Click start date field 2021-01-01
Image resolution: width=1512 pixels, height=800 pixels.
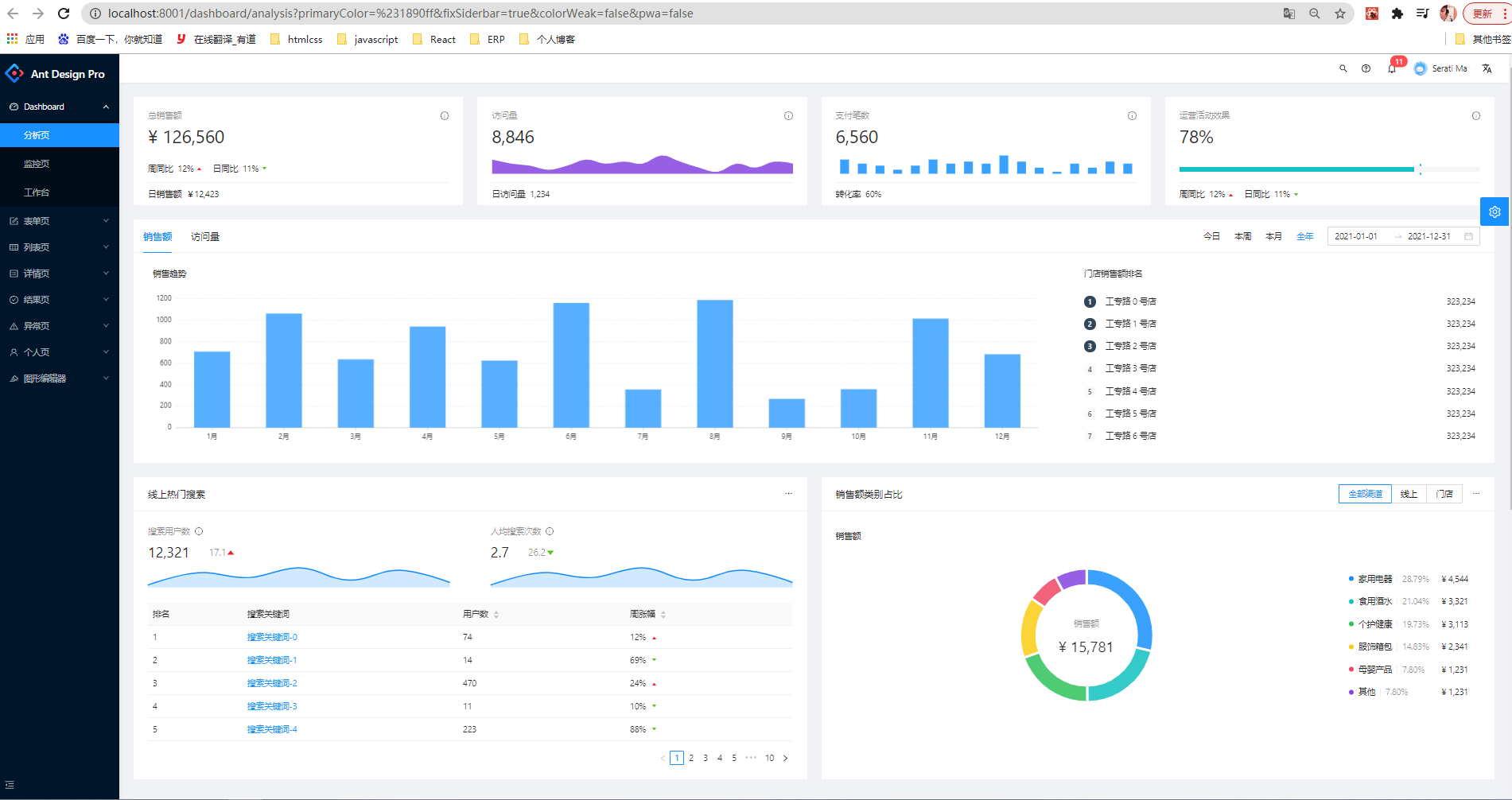(1356, 236)
